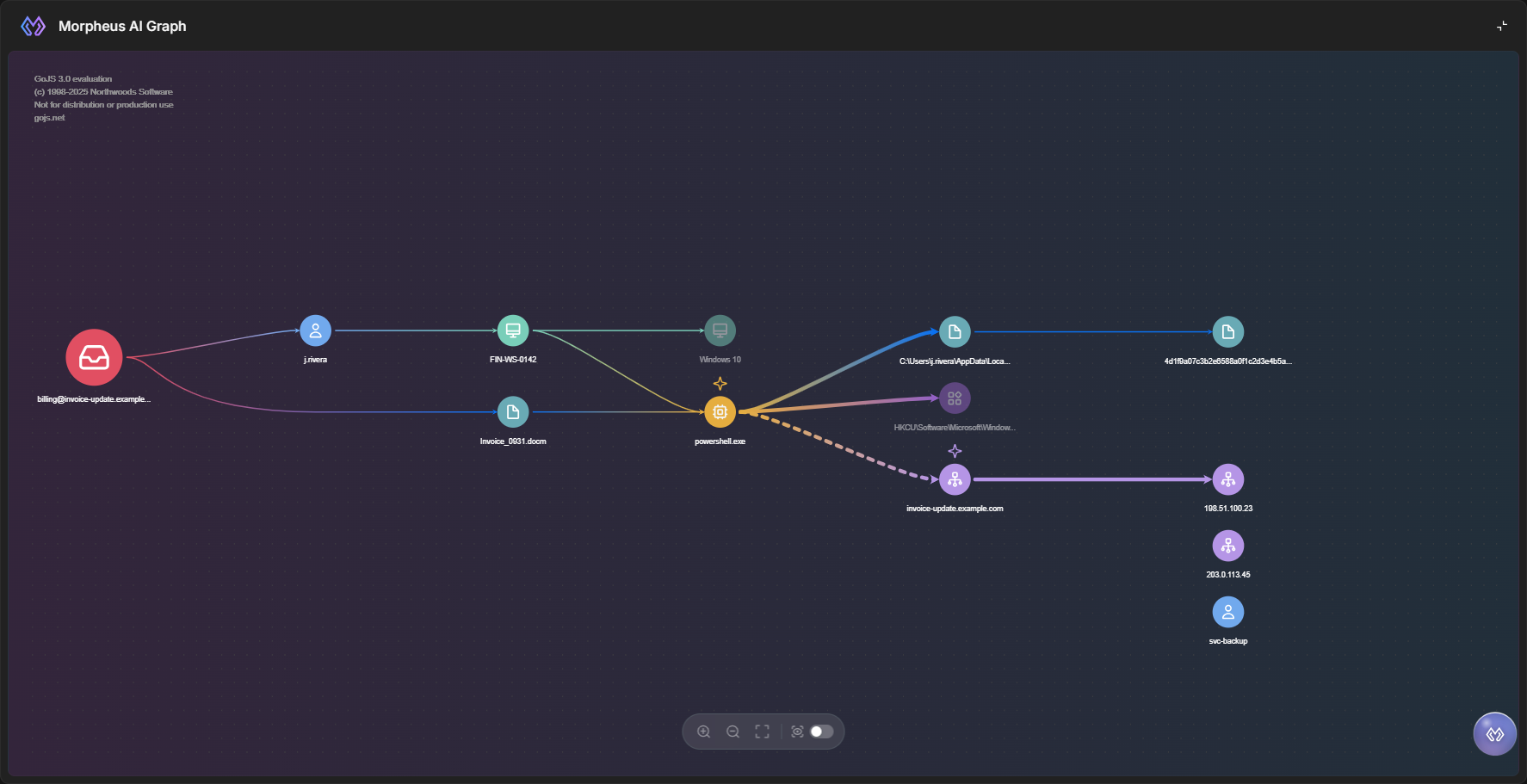Click the j.rivera label text
The height and width of the screenshot is (784, 1527).
[315, 360]
